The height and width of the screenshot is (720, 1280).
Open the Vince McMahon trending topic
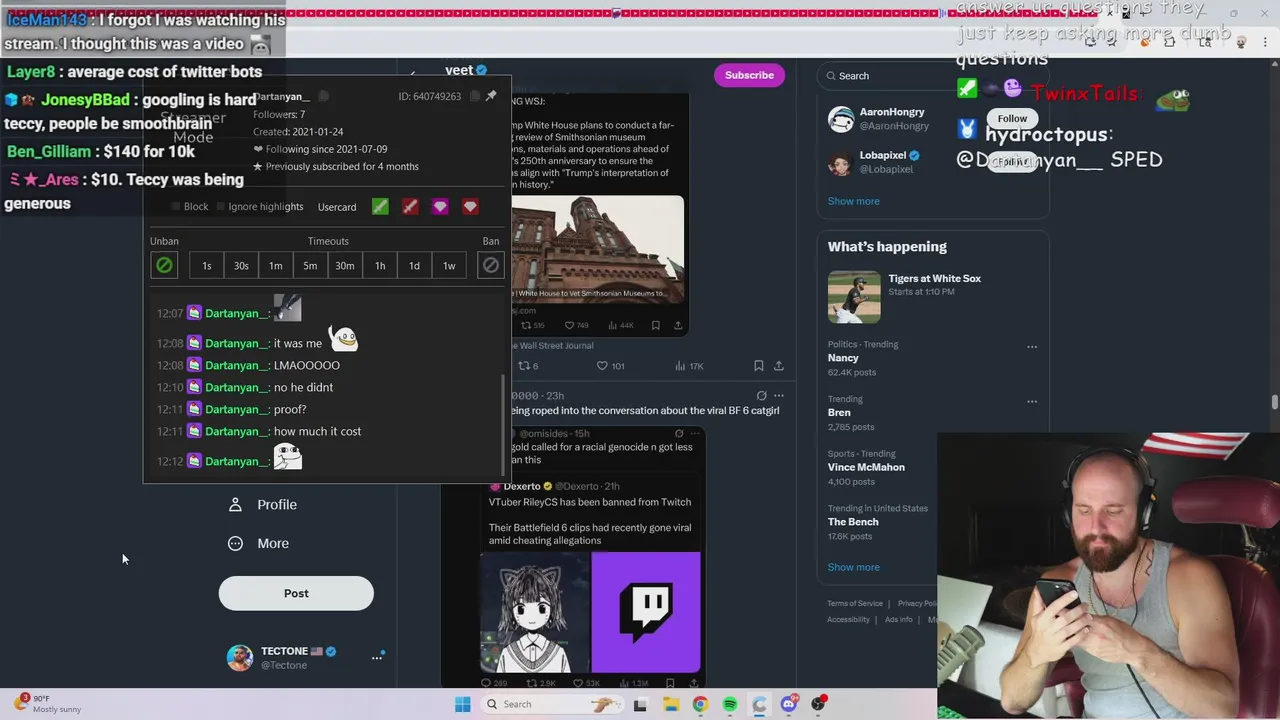pos(866,467)
